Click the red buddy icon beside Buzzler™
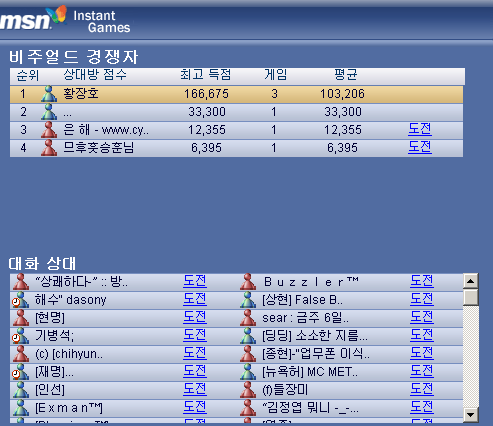The image size is (493, 426). click(248, 282)
